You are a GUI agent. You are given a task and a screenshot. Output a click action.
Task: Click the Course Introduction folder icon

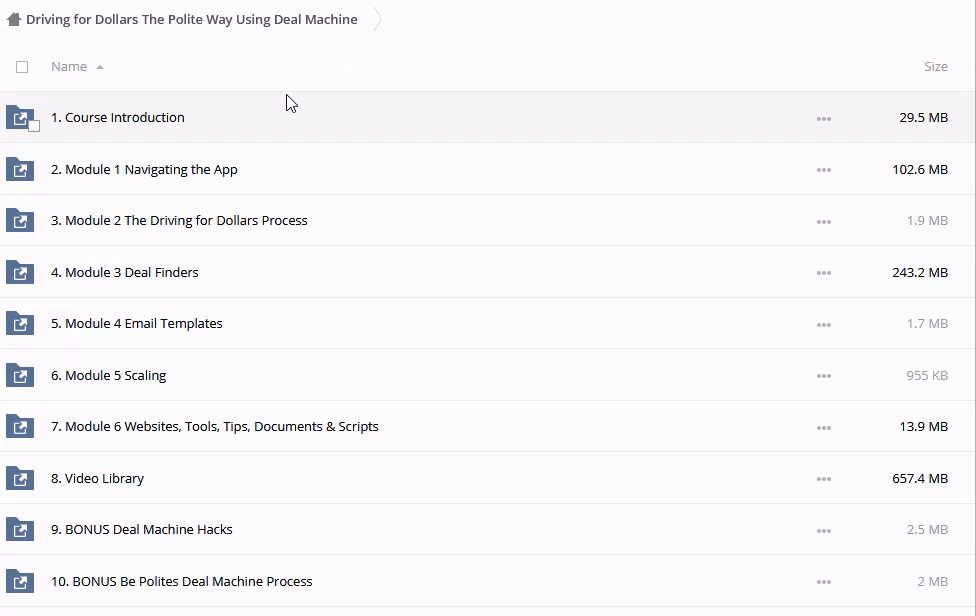coord(19,117)
